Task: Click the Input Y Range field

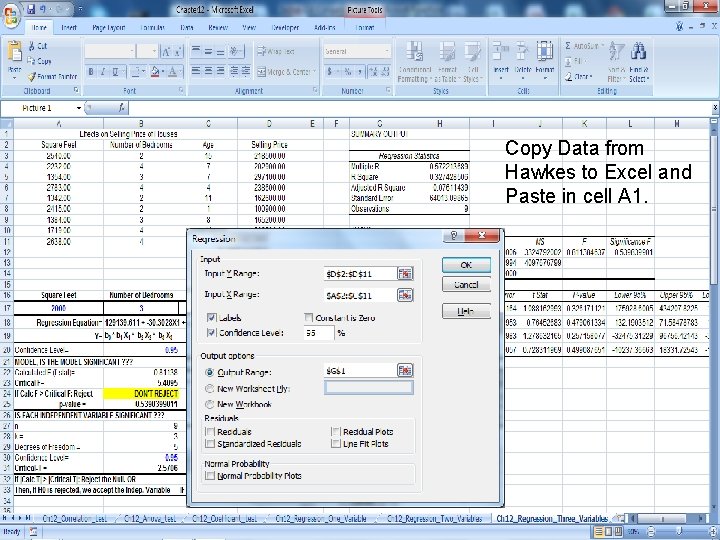Action: click(360, 274)
